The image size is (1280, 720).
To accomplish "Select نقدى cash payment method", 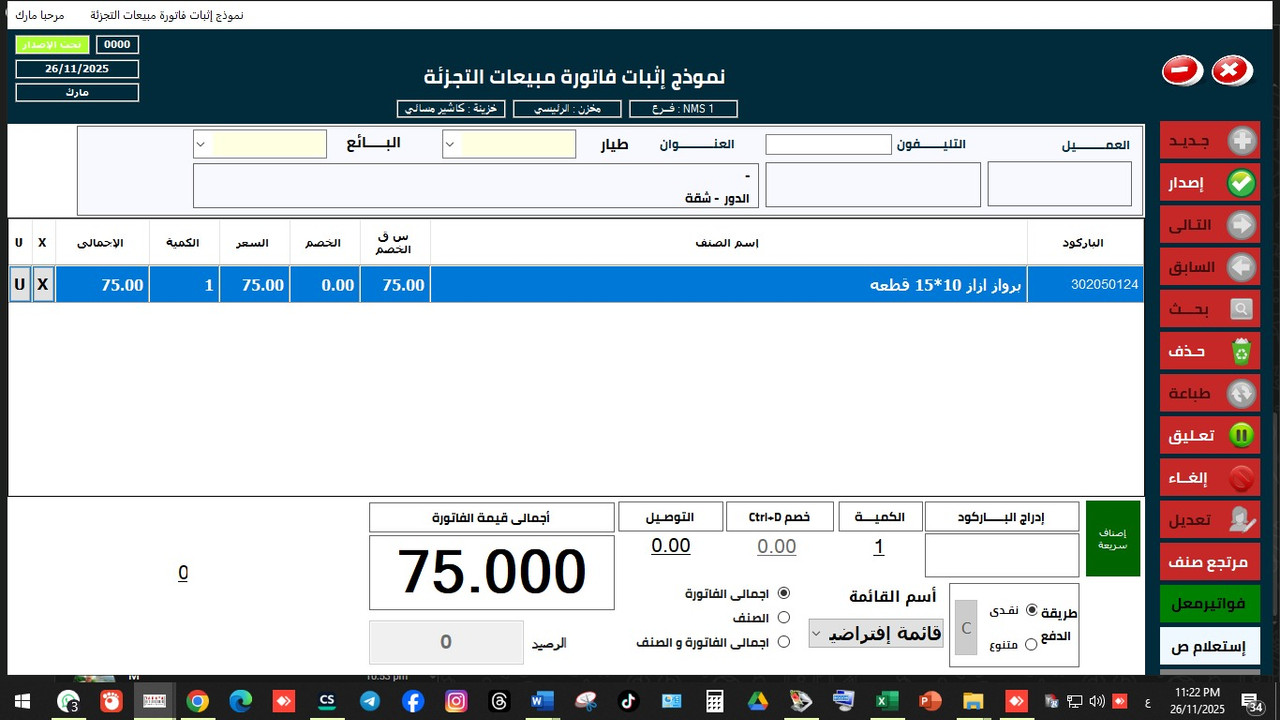I will (1032, 610).
